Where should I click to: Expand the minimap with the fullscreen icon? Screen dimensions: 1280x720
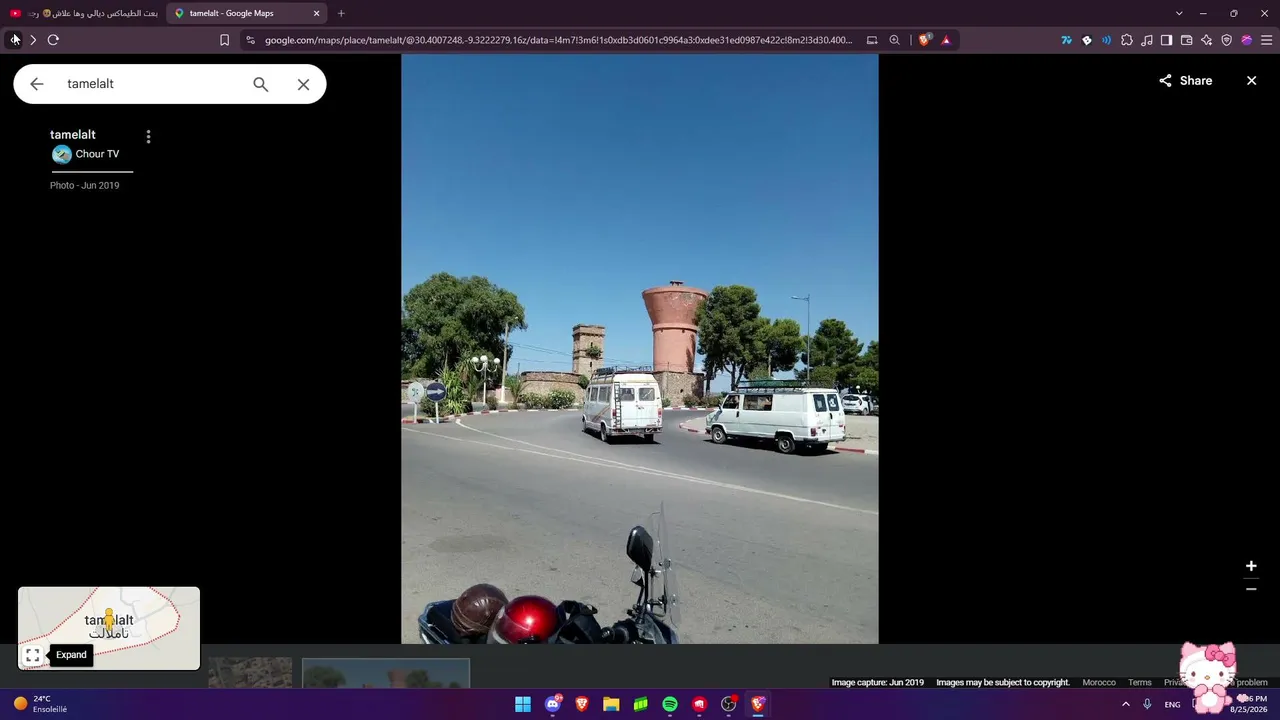tap(33, 655)
